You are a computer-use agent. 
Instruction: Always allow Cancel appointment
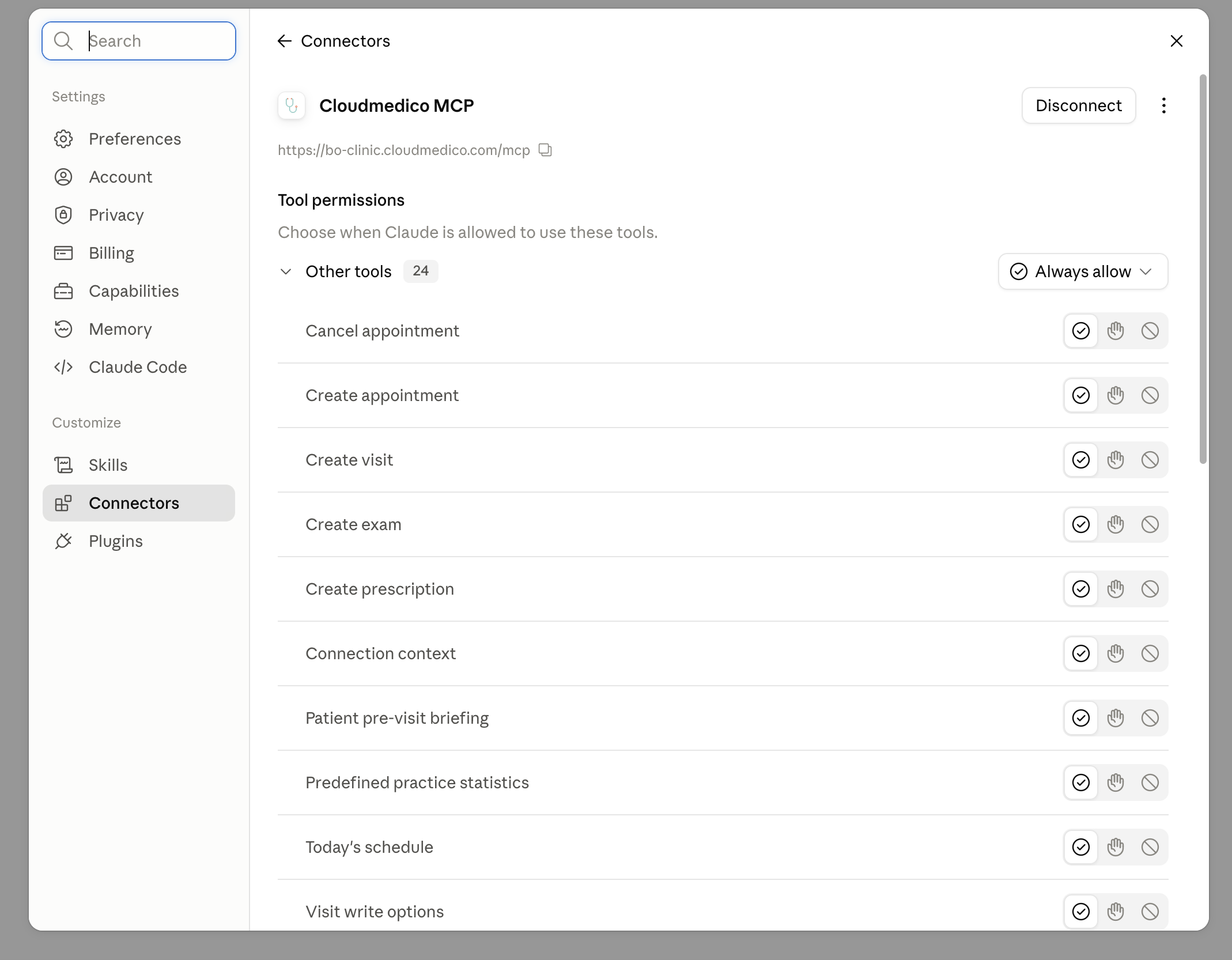coord(1081,331)
